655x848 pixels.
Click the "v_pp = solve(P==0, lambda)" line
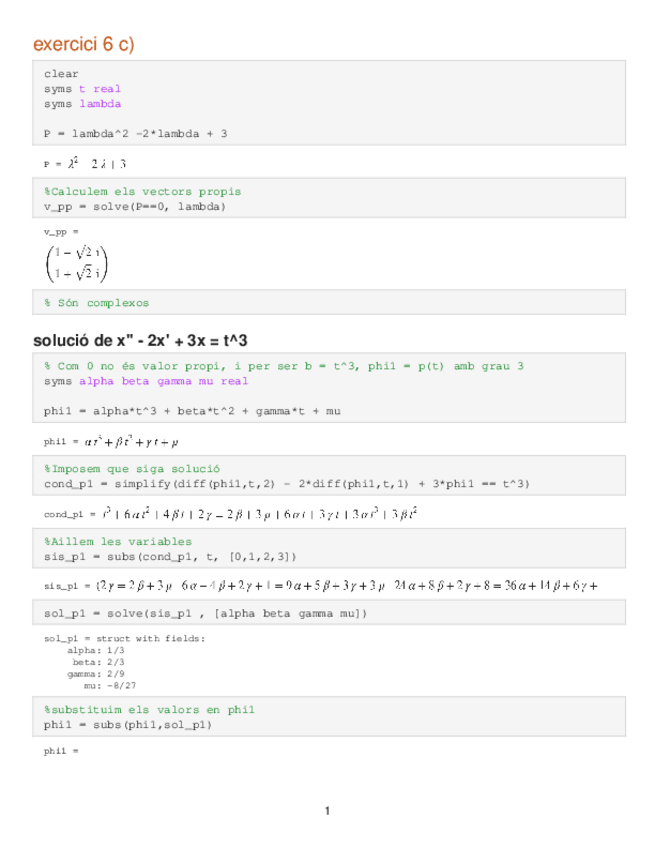(135, 206)
